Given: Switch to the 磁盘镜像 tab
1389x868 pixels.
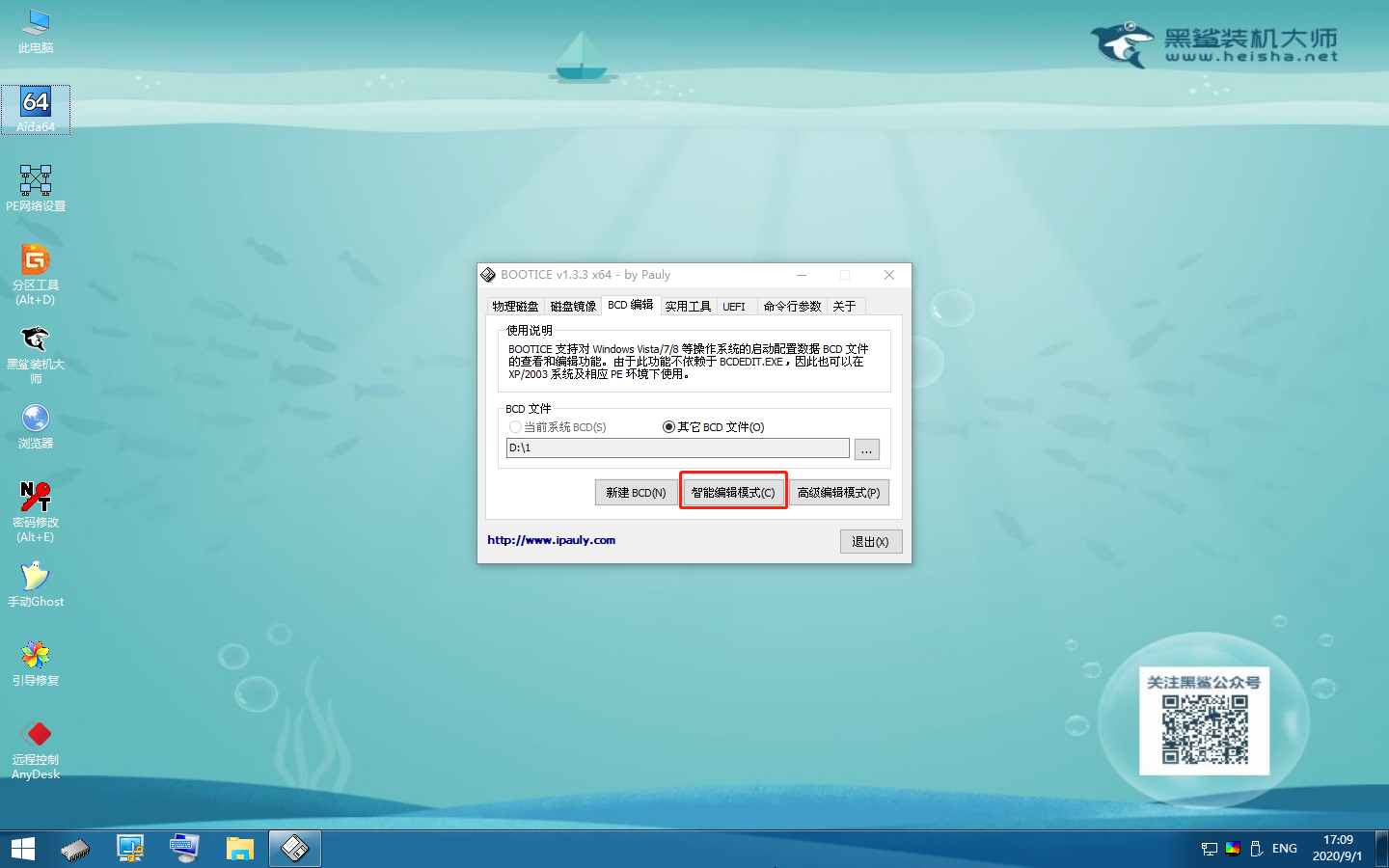Looking at the screenshot, I should pyautogui.click(x=573, y=307).
